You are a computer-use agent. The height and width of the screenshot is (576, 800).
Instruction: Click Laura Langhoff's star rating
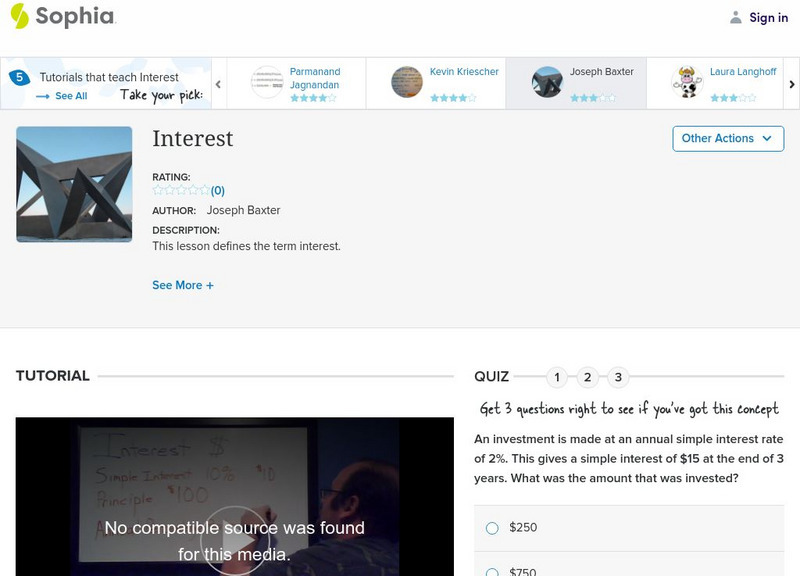coord(733,98)
